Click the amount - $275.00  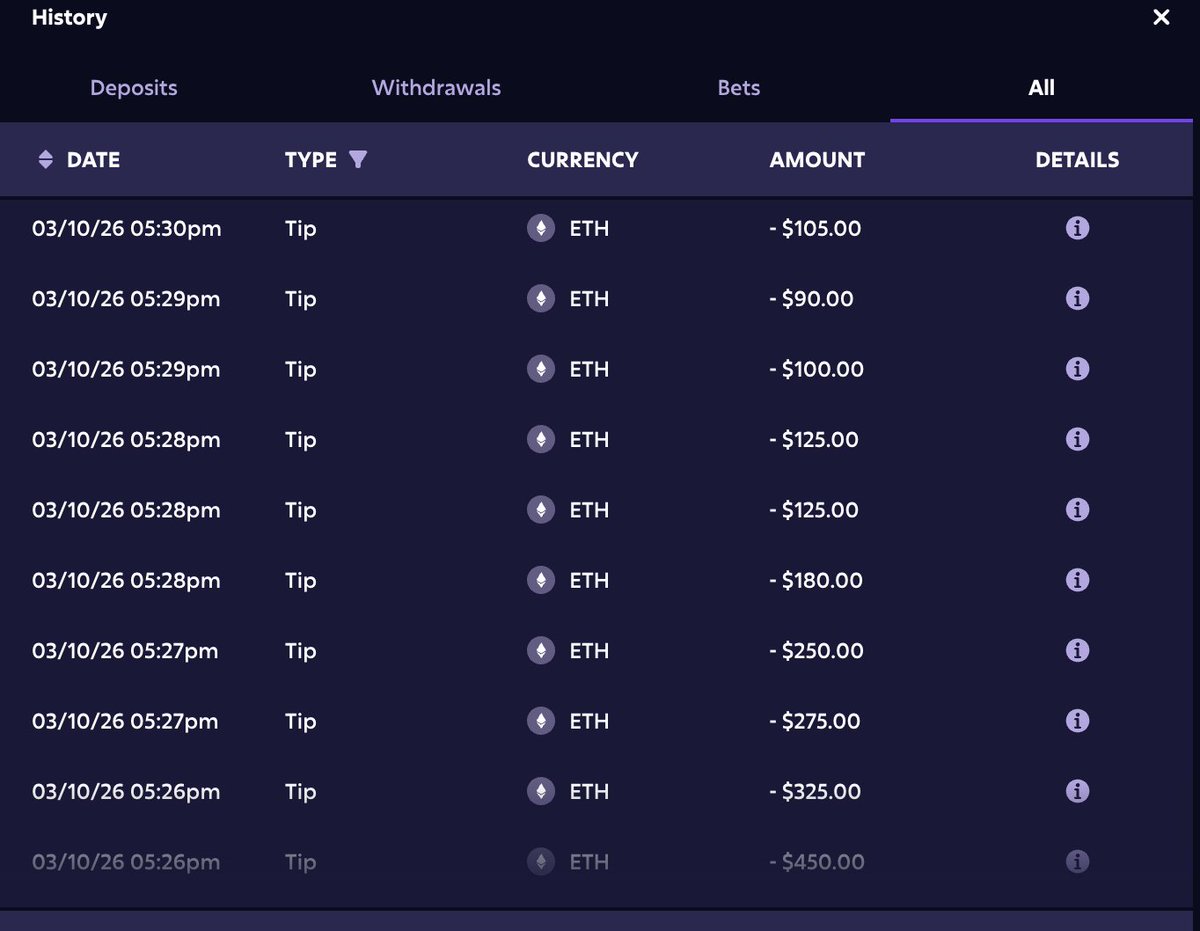coord(814,721)
